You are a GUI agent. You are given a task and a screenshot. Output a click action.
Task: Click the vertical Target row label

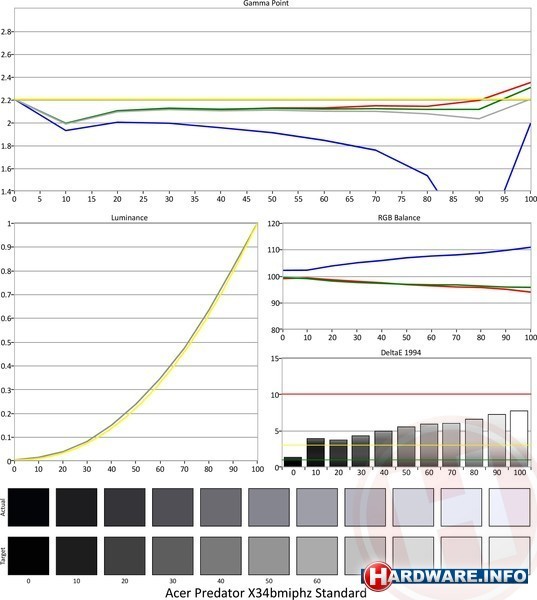[3, 556]
